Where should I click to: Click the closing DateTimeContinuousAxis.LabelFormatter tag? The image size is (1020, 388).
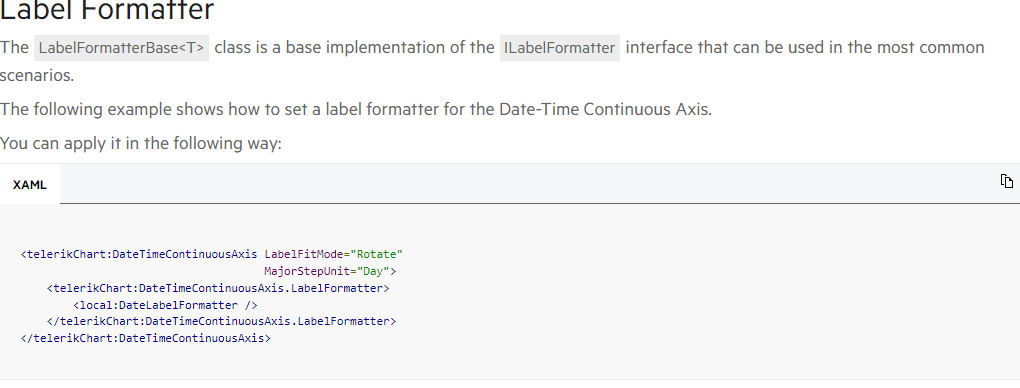tap(221, 321)
